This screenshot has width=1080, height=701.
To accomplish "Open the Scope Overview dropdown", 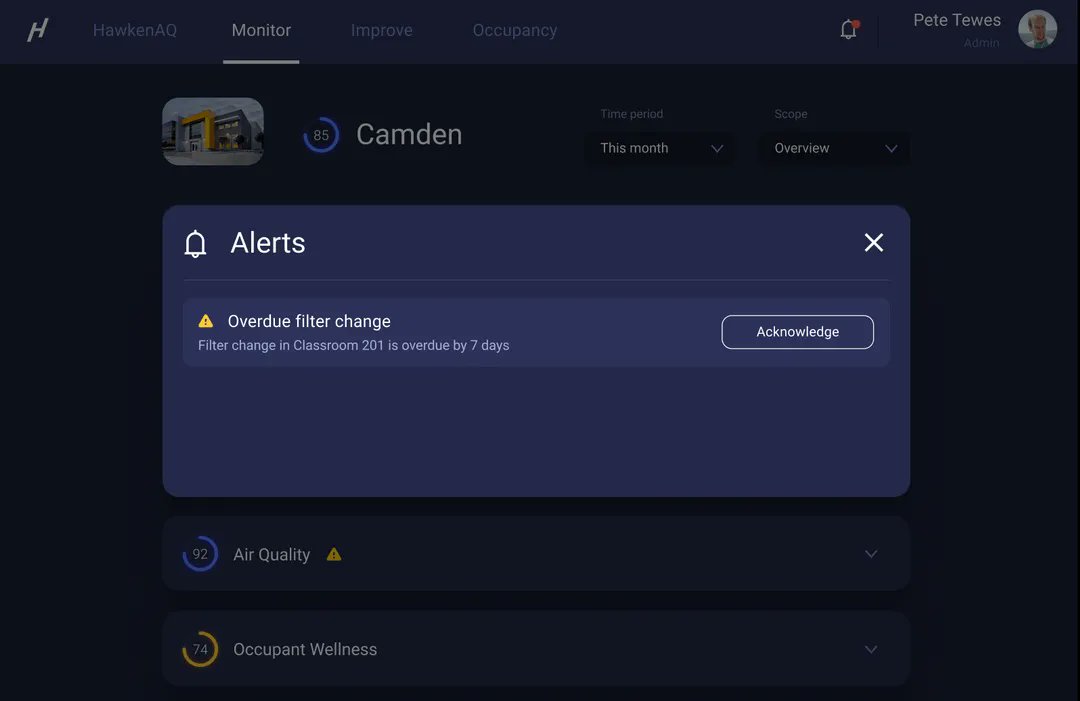I will click(834, 148).
